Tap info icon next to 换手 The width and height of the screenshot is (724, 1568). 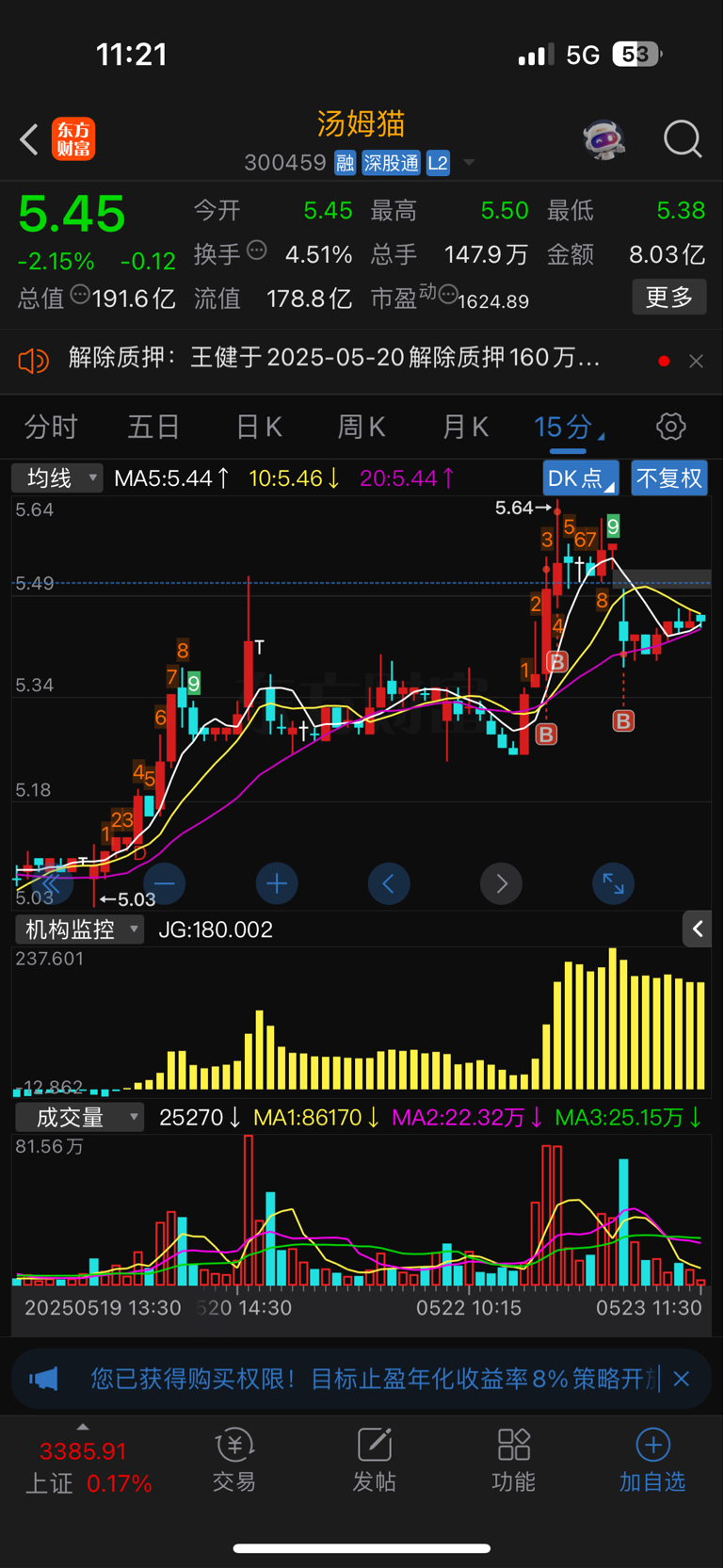click(257, 251)
